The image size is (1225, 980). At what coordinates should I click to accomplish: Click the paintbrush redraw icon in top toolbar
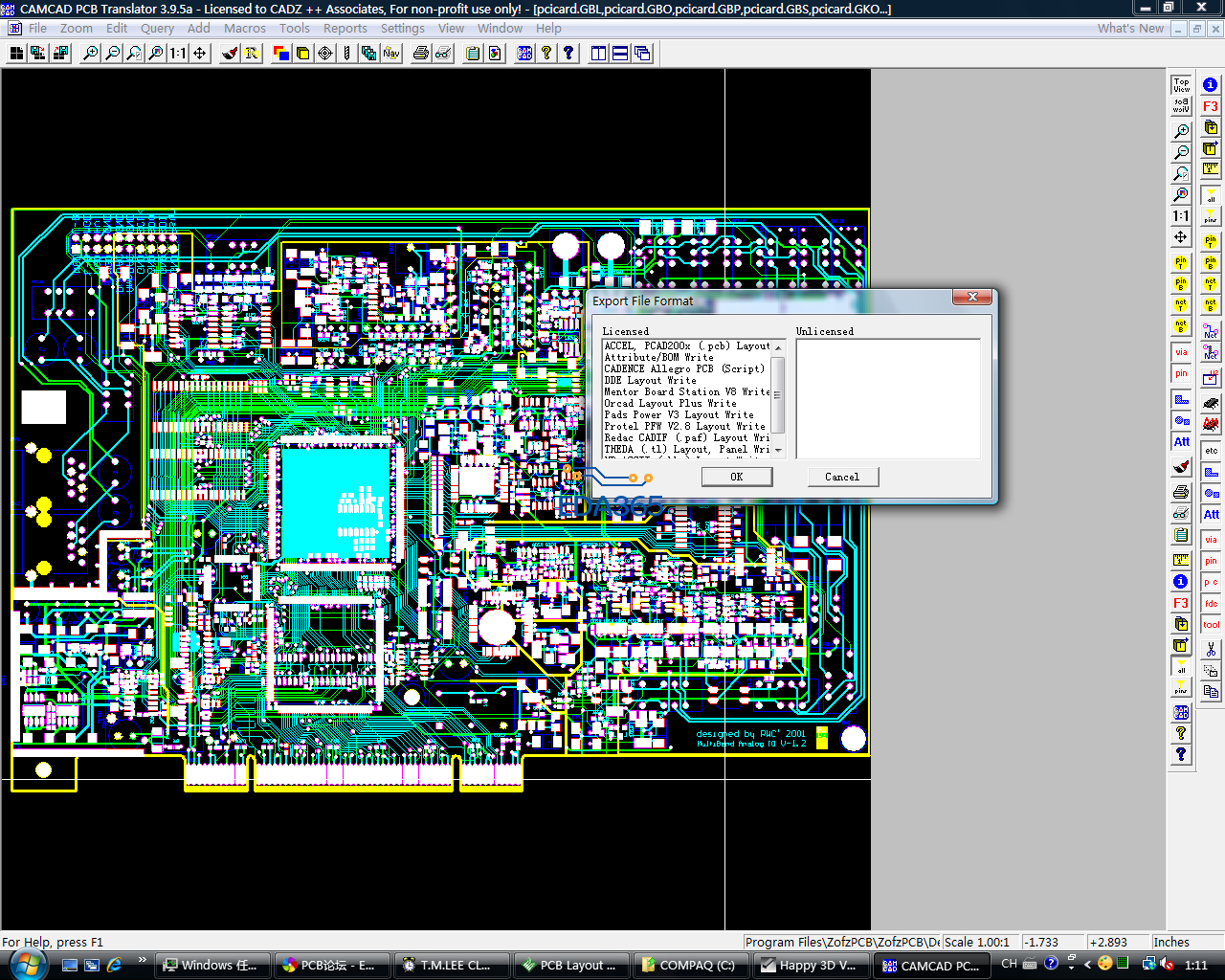pos(230,54)
